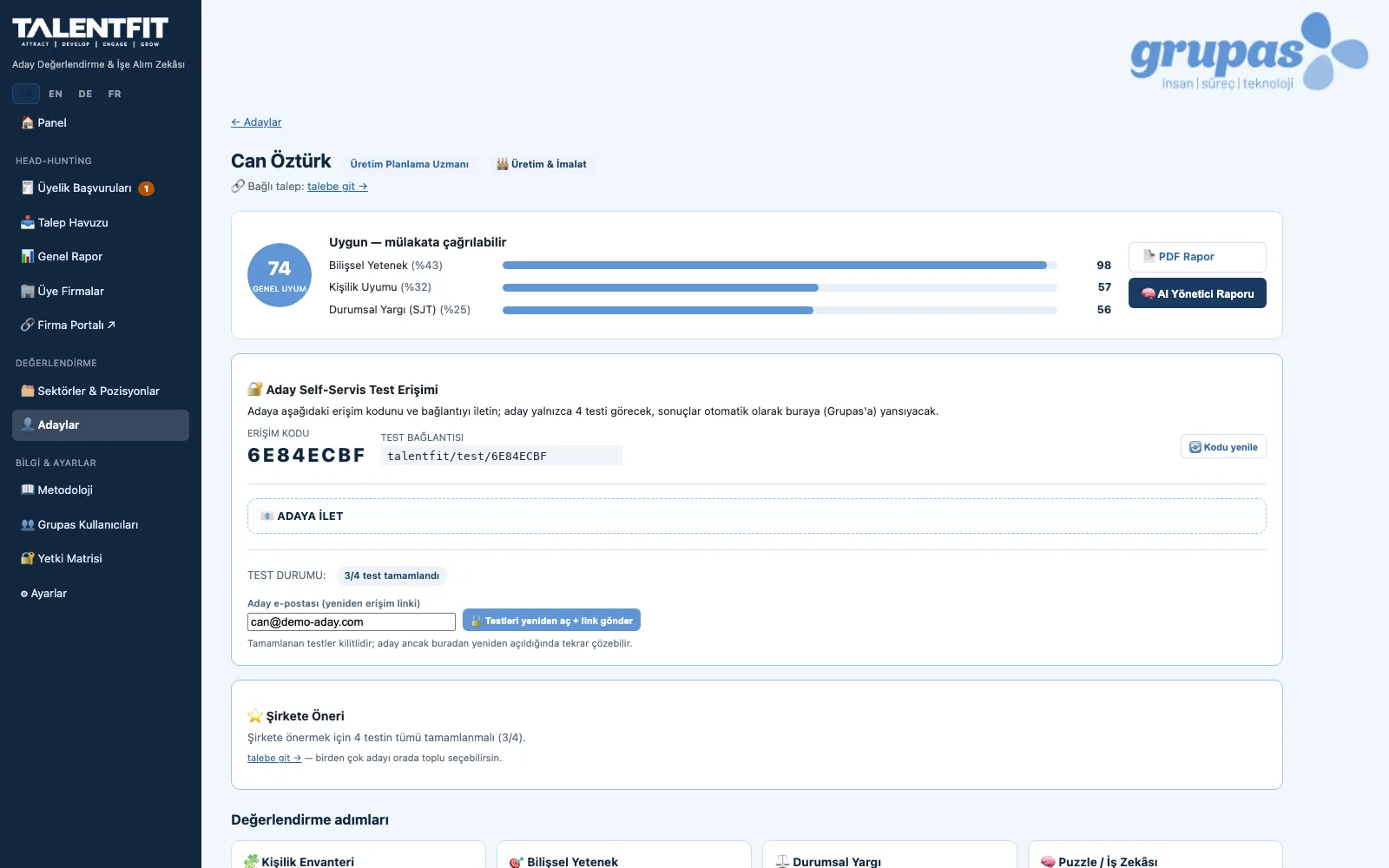Follow 'talebe git' link in Şirkete Öneri
Image resolution: width=1389 pixels, height=868 pixels.
click(x=274, y=758)
